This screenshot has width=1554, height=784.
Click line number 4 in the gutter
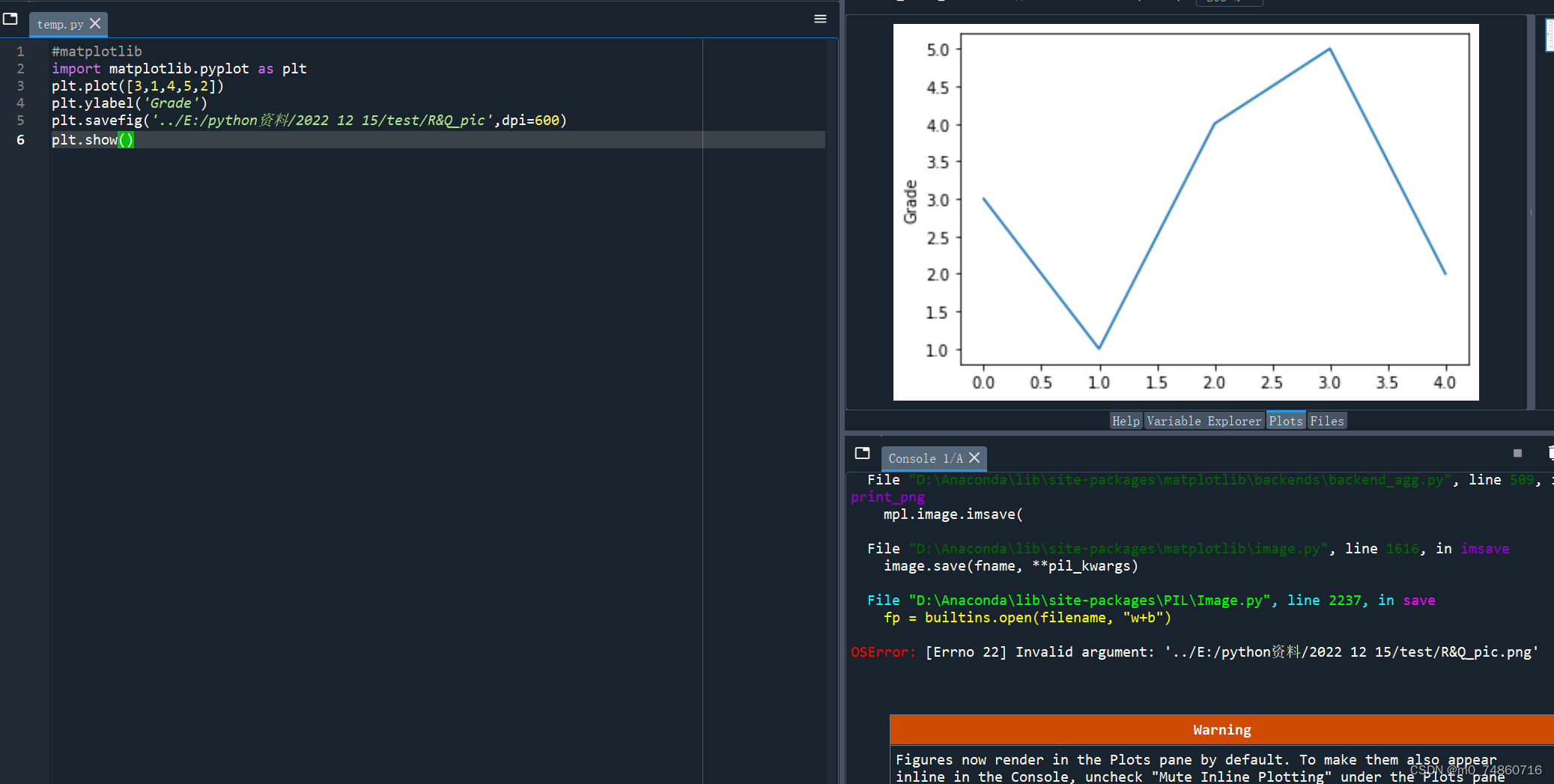[x=20, y=103]
